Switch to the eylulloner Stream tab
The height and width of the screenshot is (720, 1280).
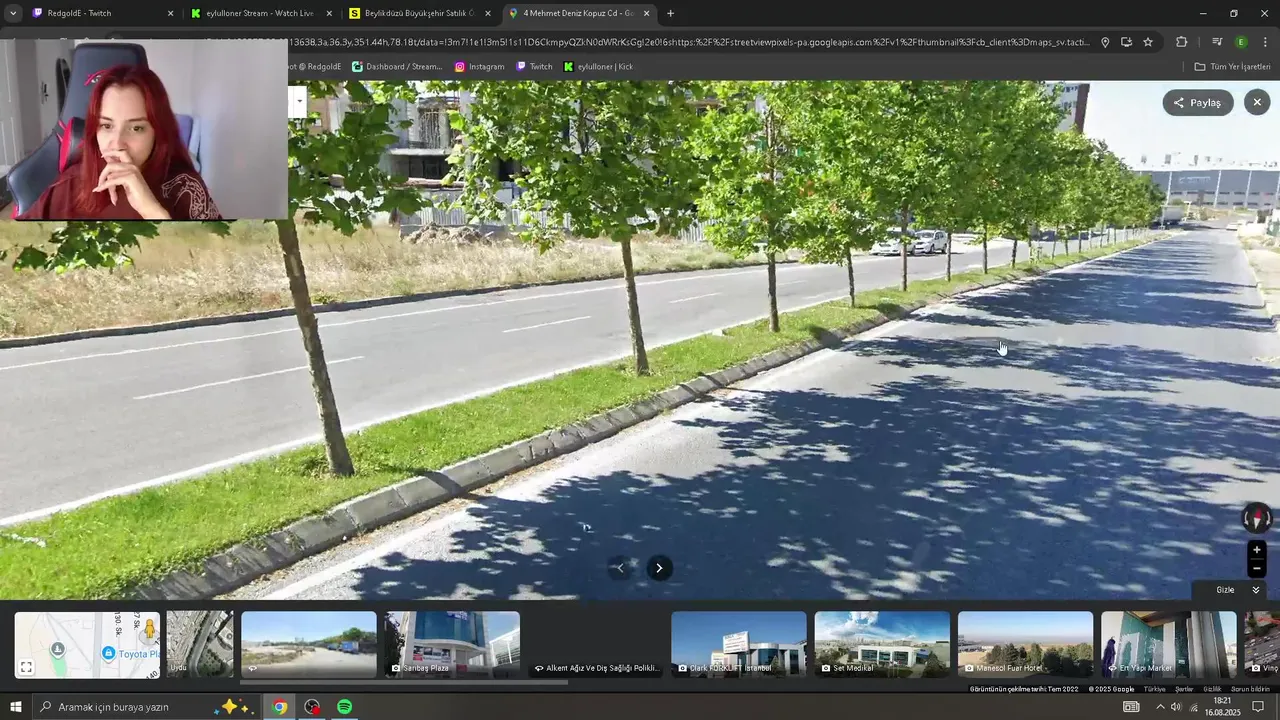pos(260,13)
